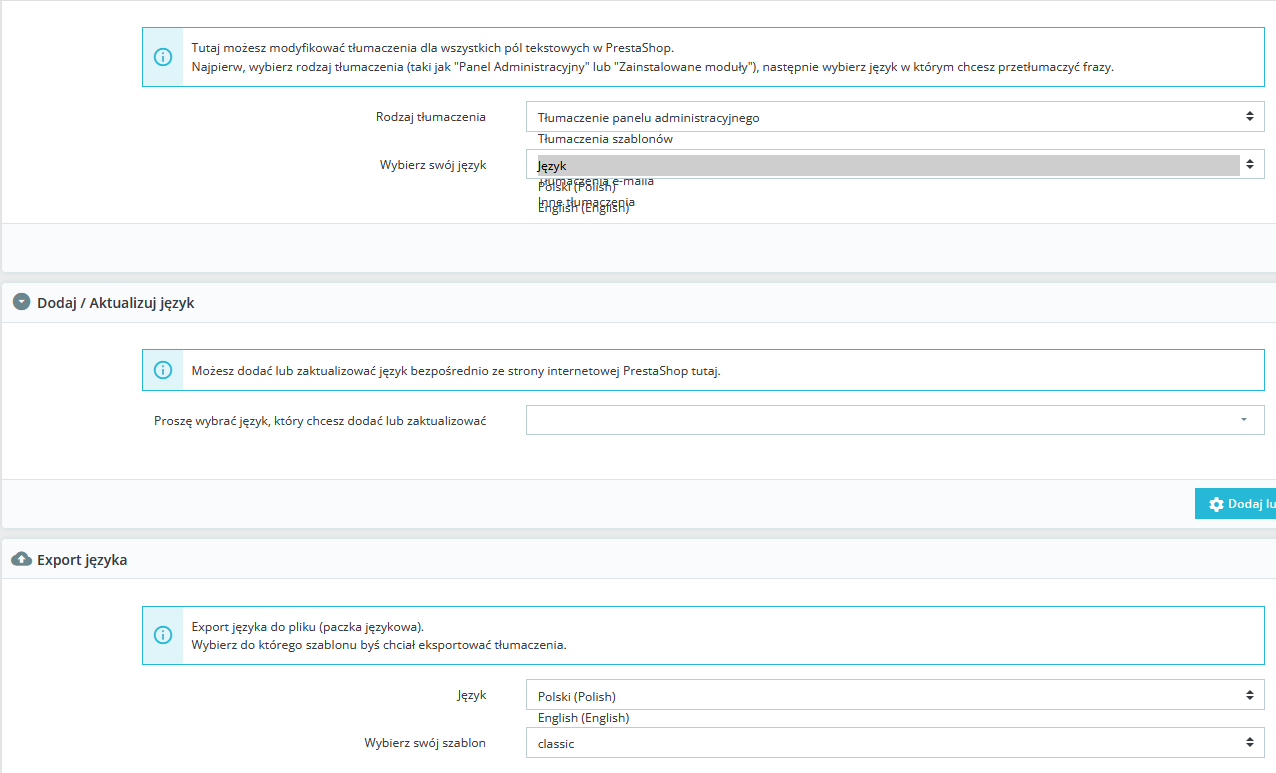
Task: Click the Export języka panel heading
Action: click(x=82, y=560)
